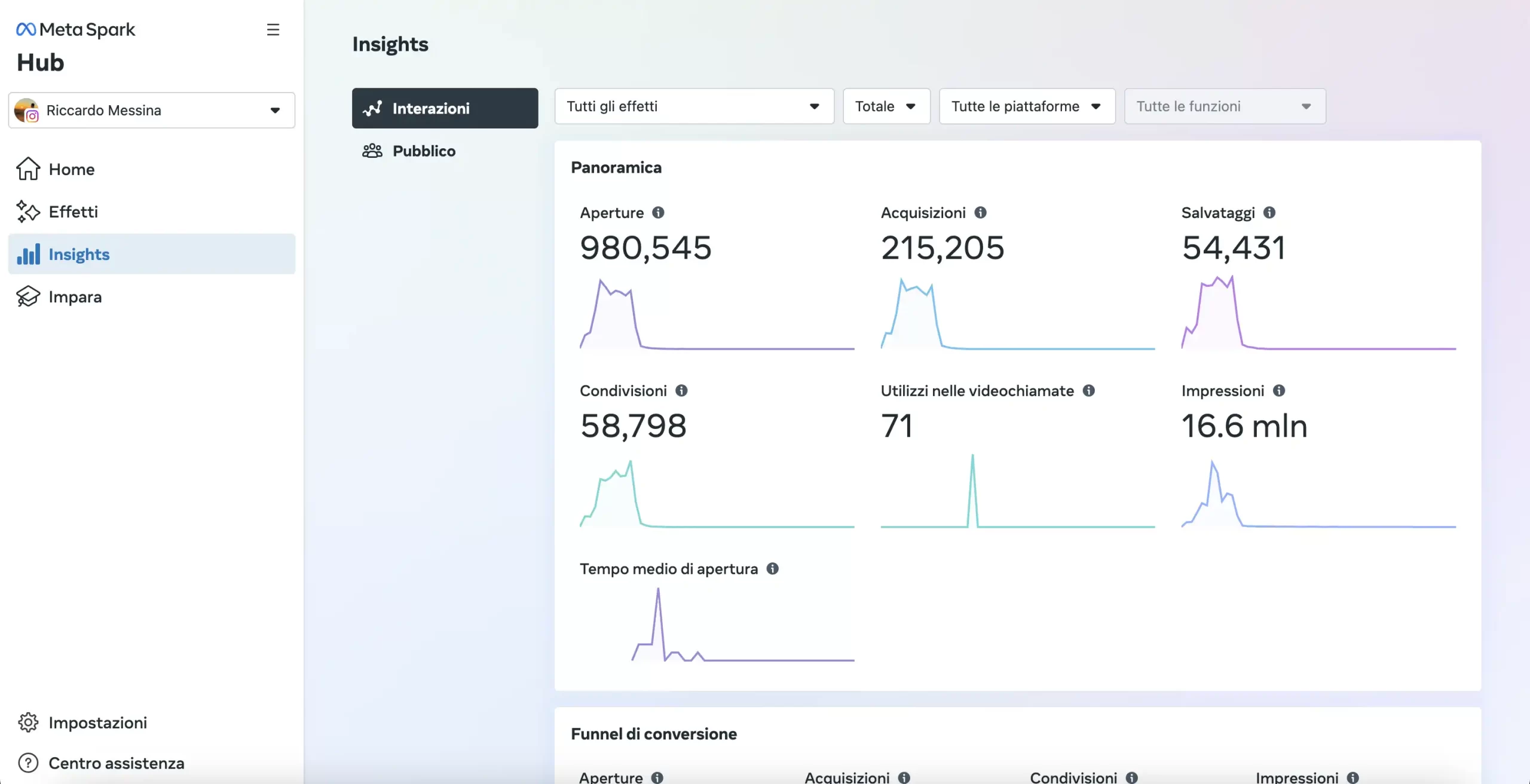This screenshot has height=784, width=1530.
Task: Show info tooltip for Salvataggi
Action: coord(1269,213)
